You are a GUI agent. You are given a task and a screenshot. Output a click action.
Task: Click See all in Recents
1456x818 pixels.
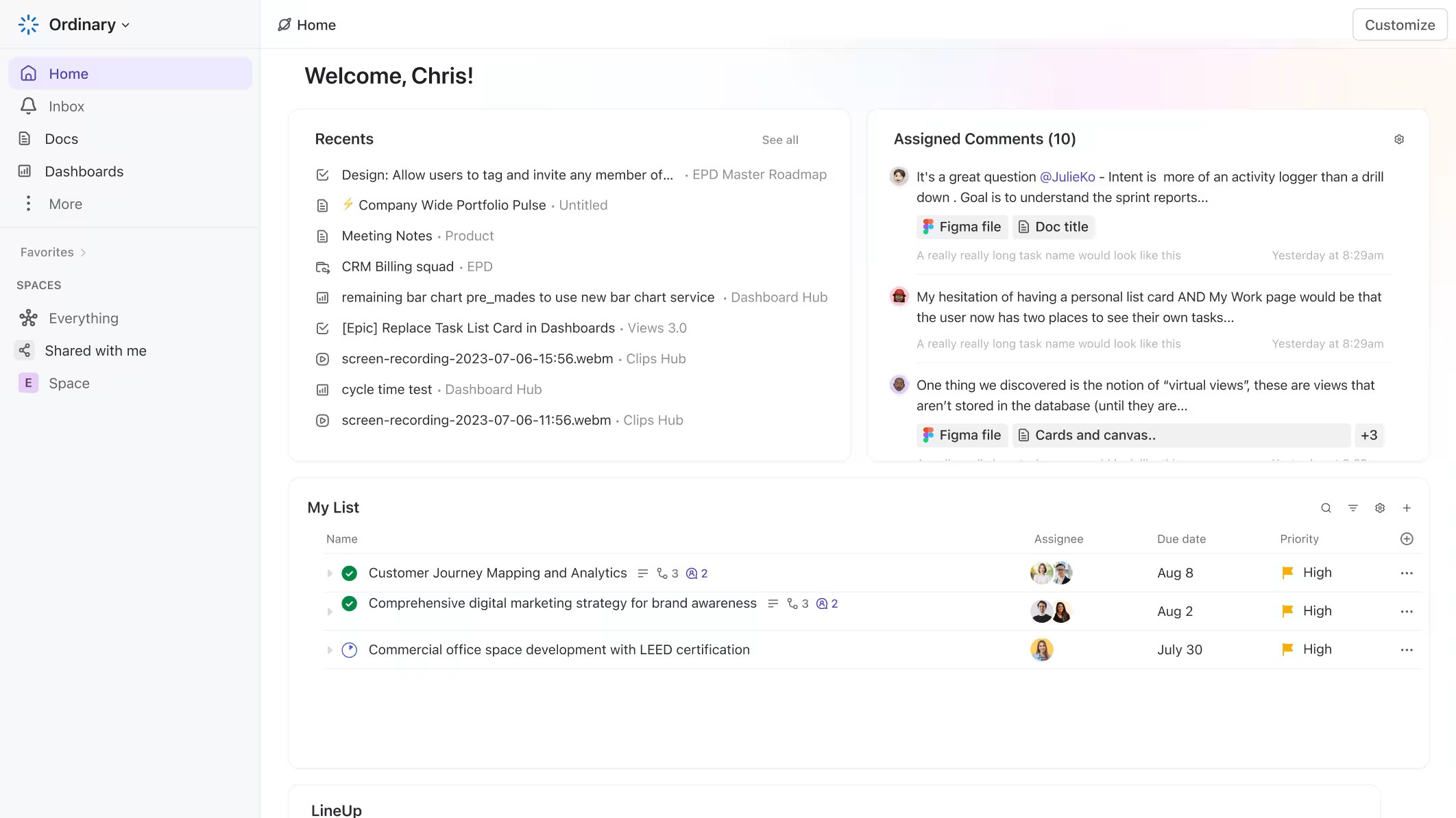coord(780,140)
